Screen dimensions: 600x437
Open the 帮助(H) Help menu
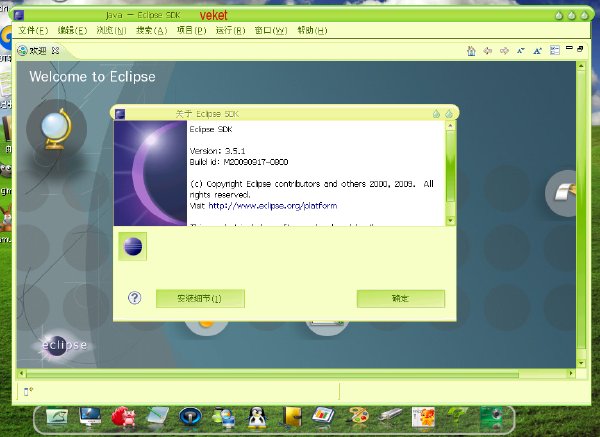click(x=312, y=31)
